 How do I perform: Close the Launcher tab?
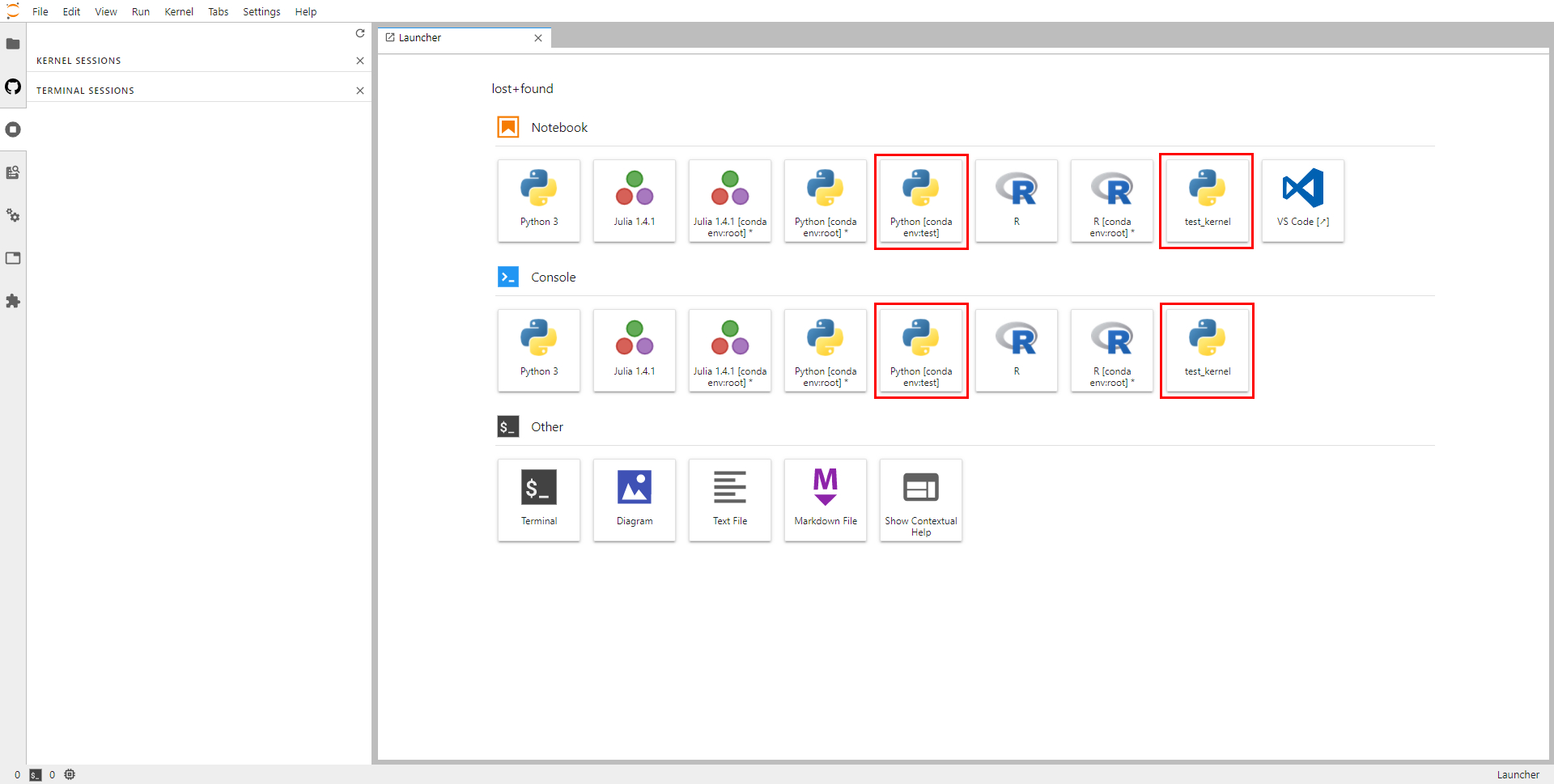coord(538,38)
